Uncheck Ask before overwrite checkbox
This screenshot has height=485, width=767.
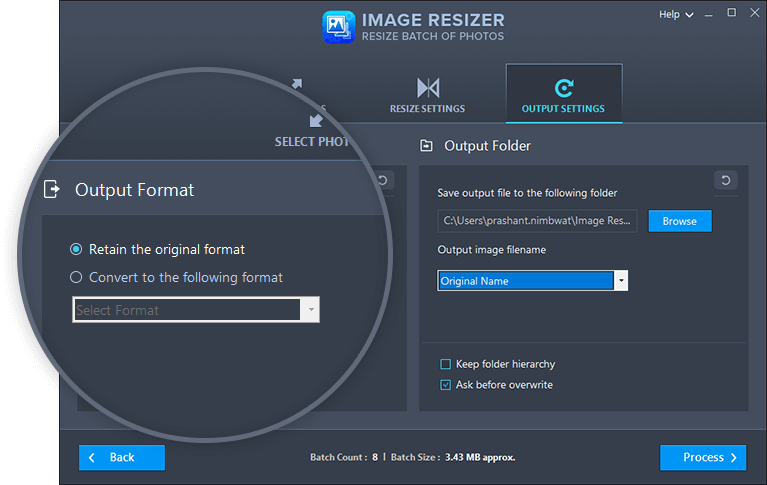pyautogui.click(x=446, y=385)
